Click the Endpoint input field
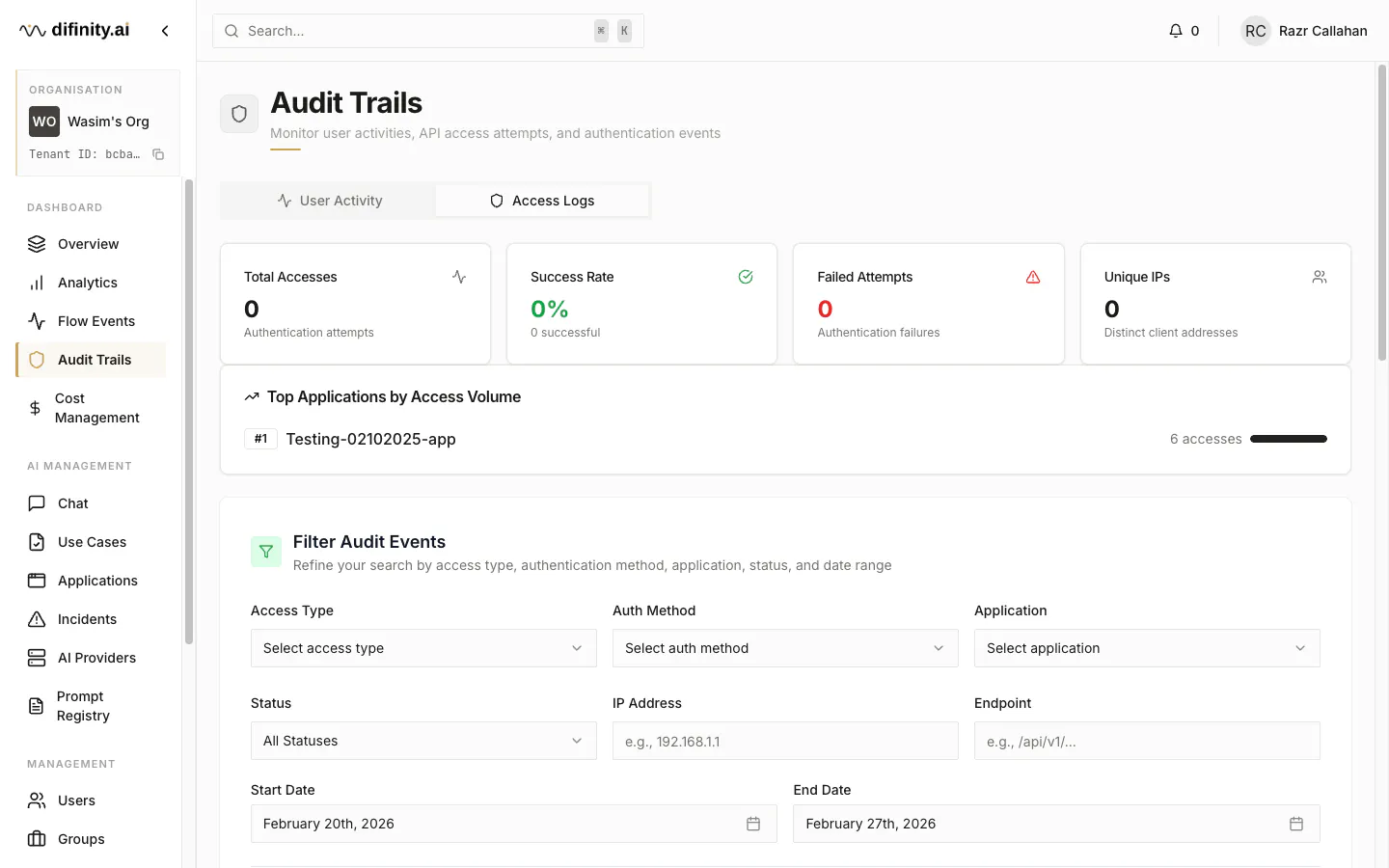Image resolution: width=1389 pixels, height=868 pixels. (x=1147, y=741)
